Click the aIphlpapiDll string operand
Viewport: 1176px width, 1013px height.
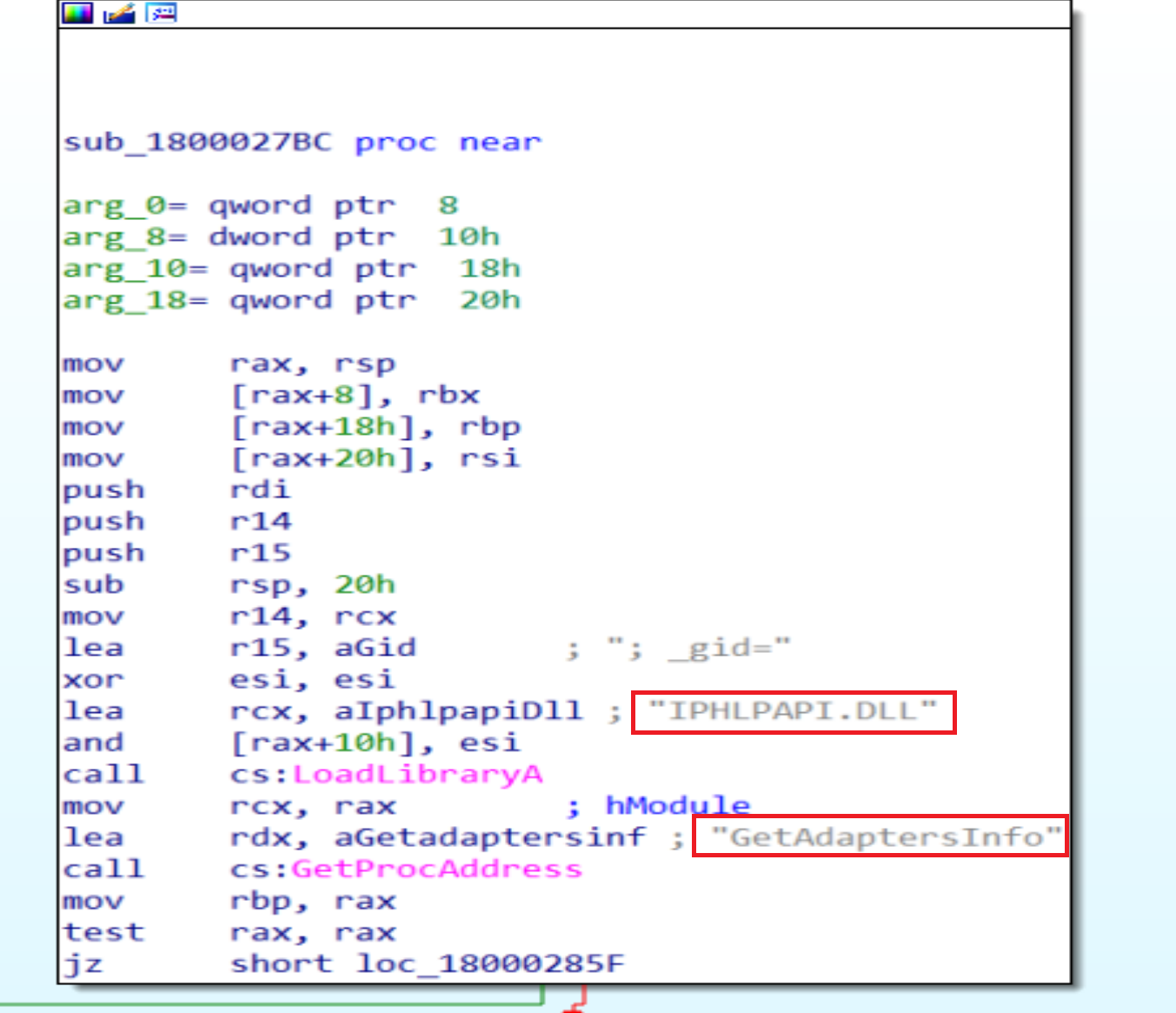pyautogui.click(x=458, y=711)
